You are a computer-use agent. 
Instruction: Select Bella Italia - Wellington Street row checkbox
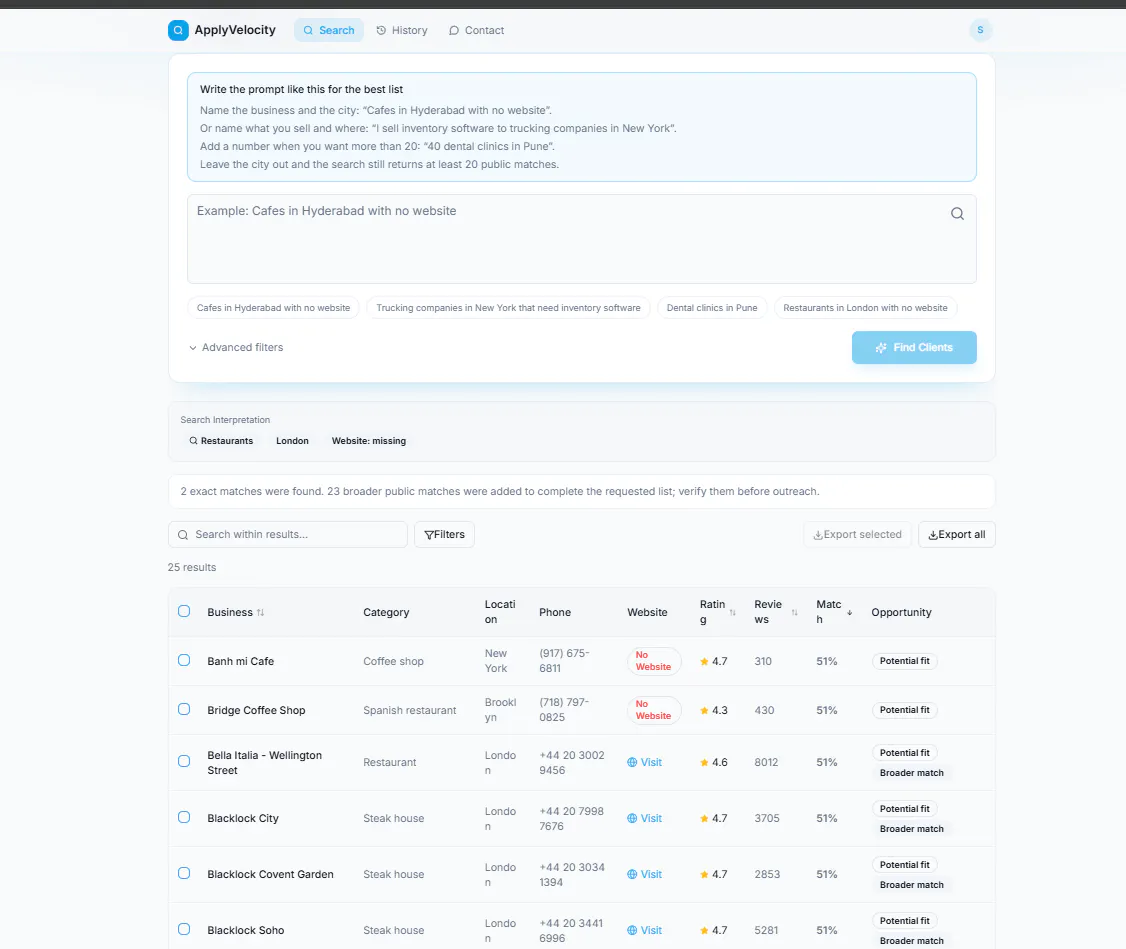coord(184,762)
